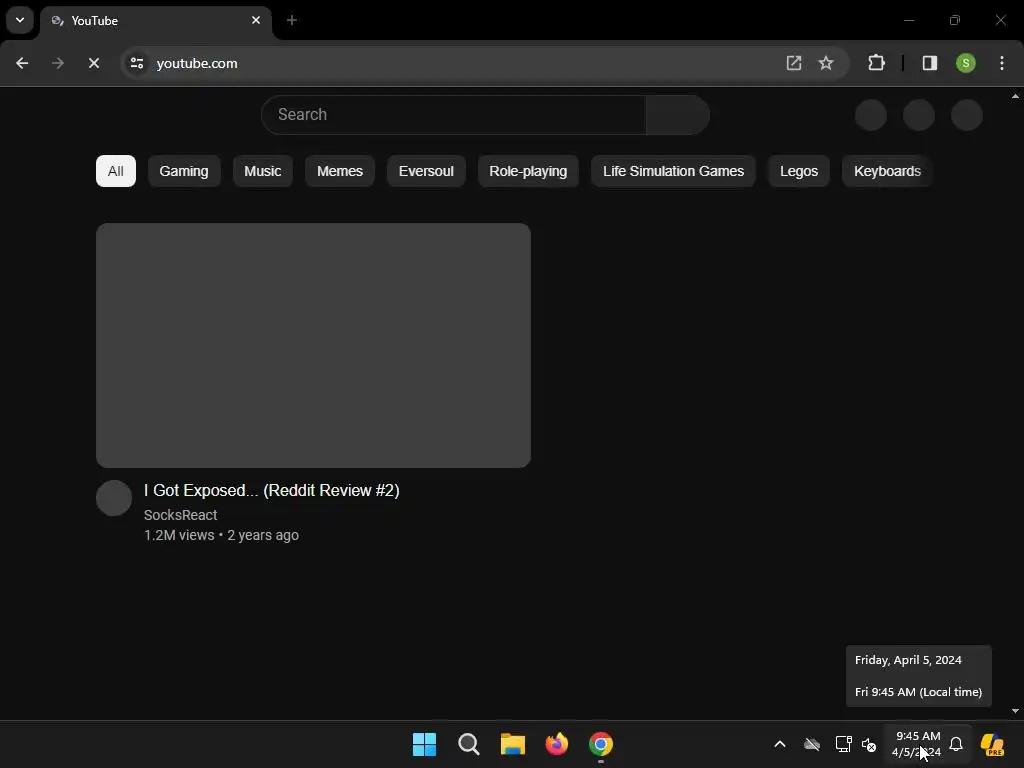Screen dimensions: 1024x768
Task: Open I Got Exposed... (Reddit Review #2) title
Action: (x=272, y=490)
